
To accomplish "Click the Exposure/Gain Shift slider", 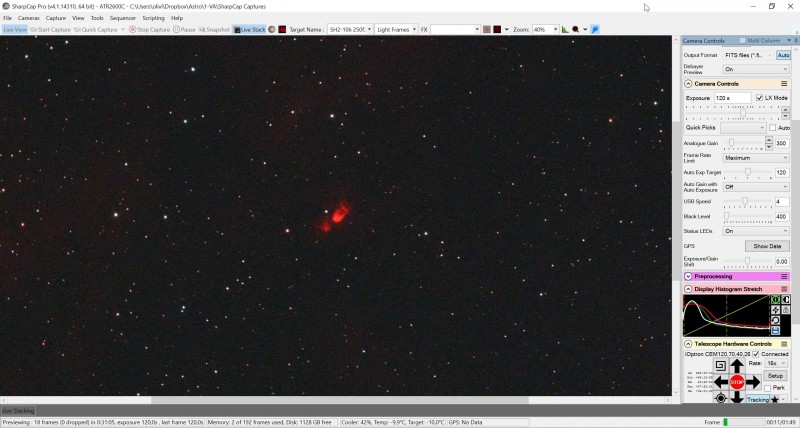I will [x=747, y=262].
